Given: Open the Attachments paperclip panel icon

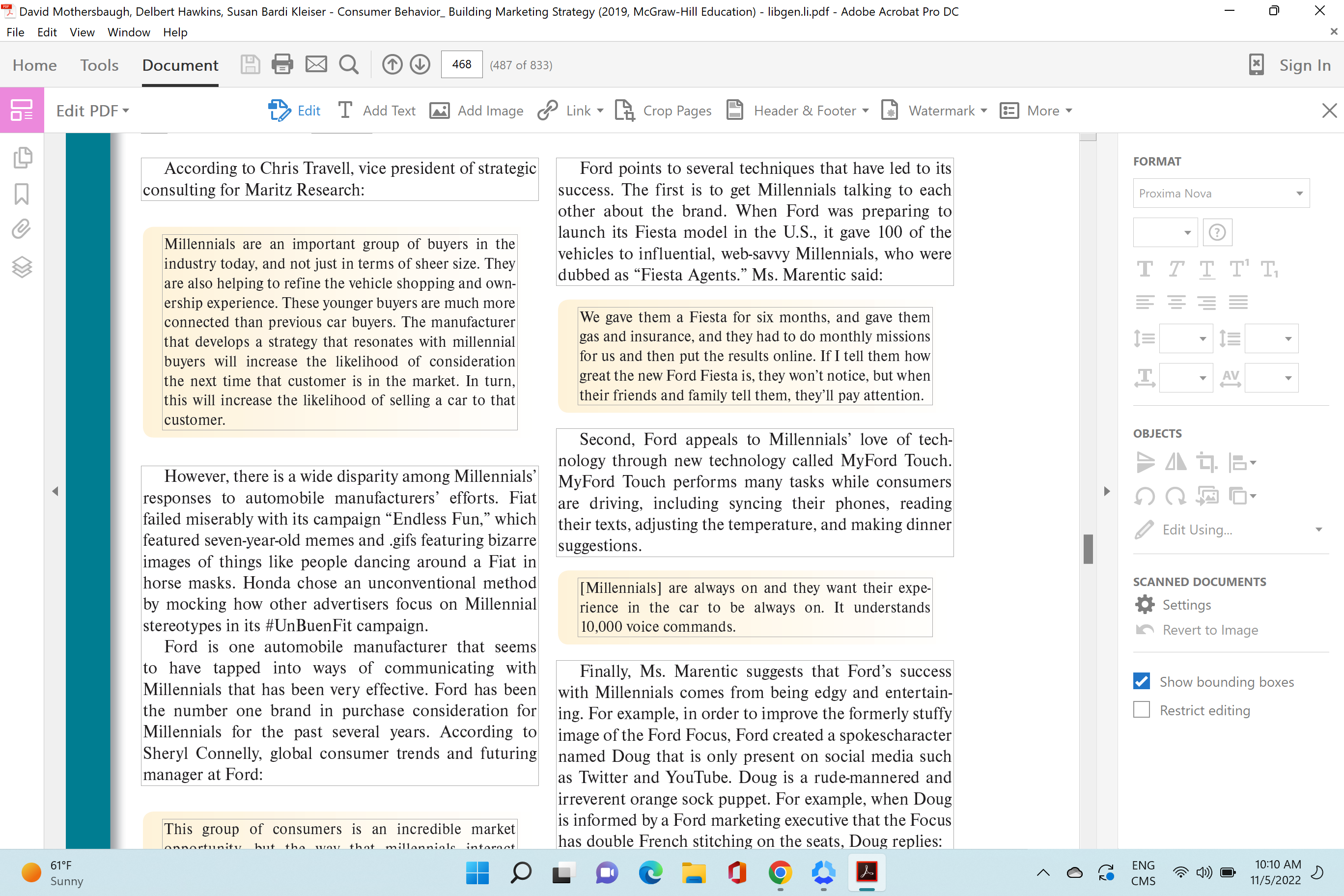Looking at the screenshot, I should point(22,229).
